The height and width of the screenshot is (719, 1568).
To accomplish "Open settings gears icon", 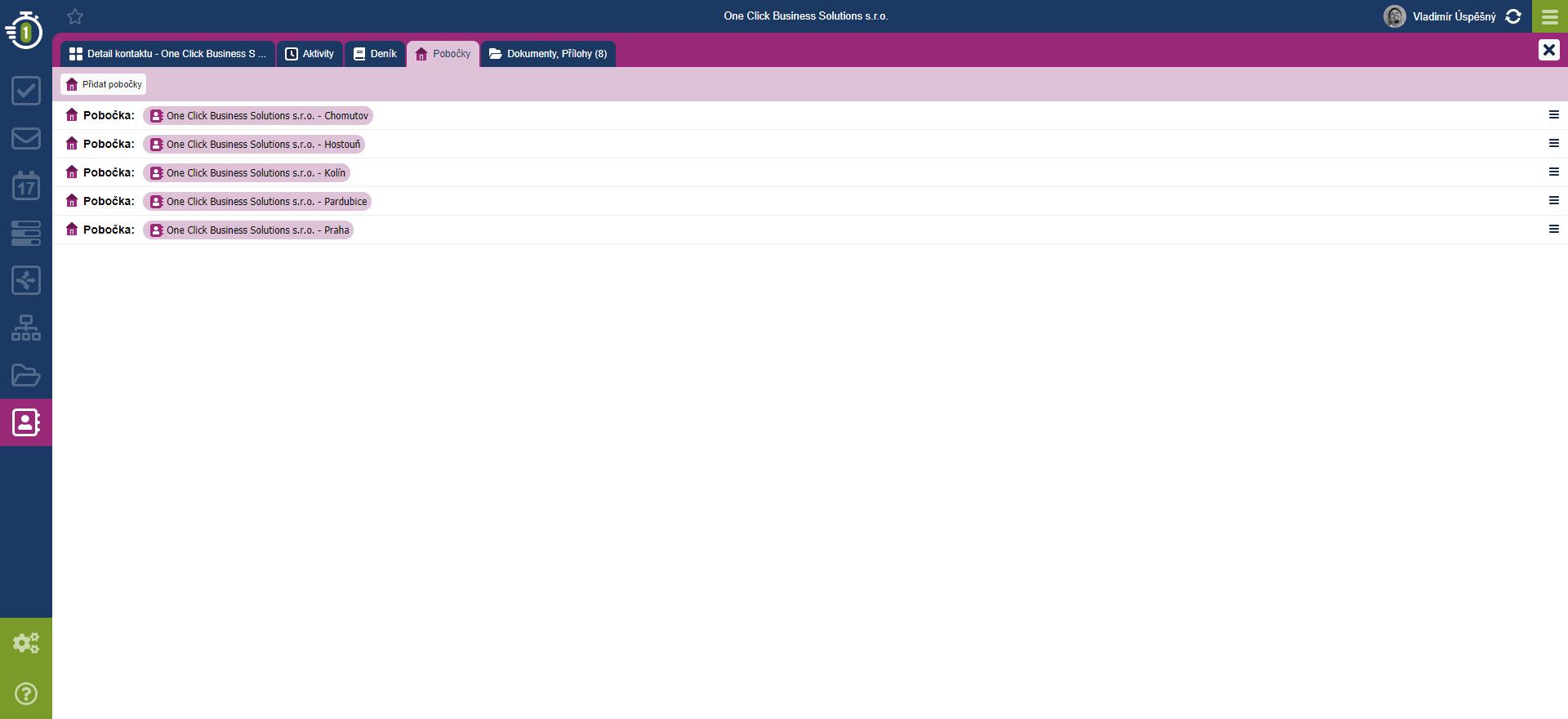I will [x=26, y=643].
